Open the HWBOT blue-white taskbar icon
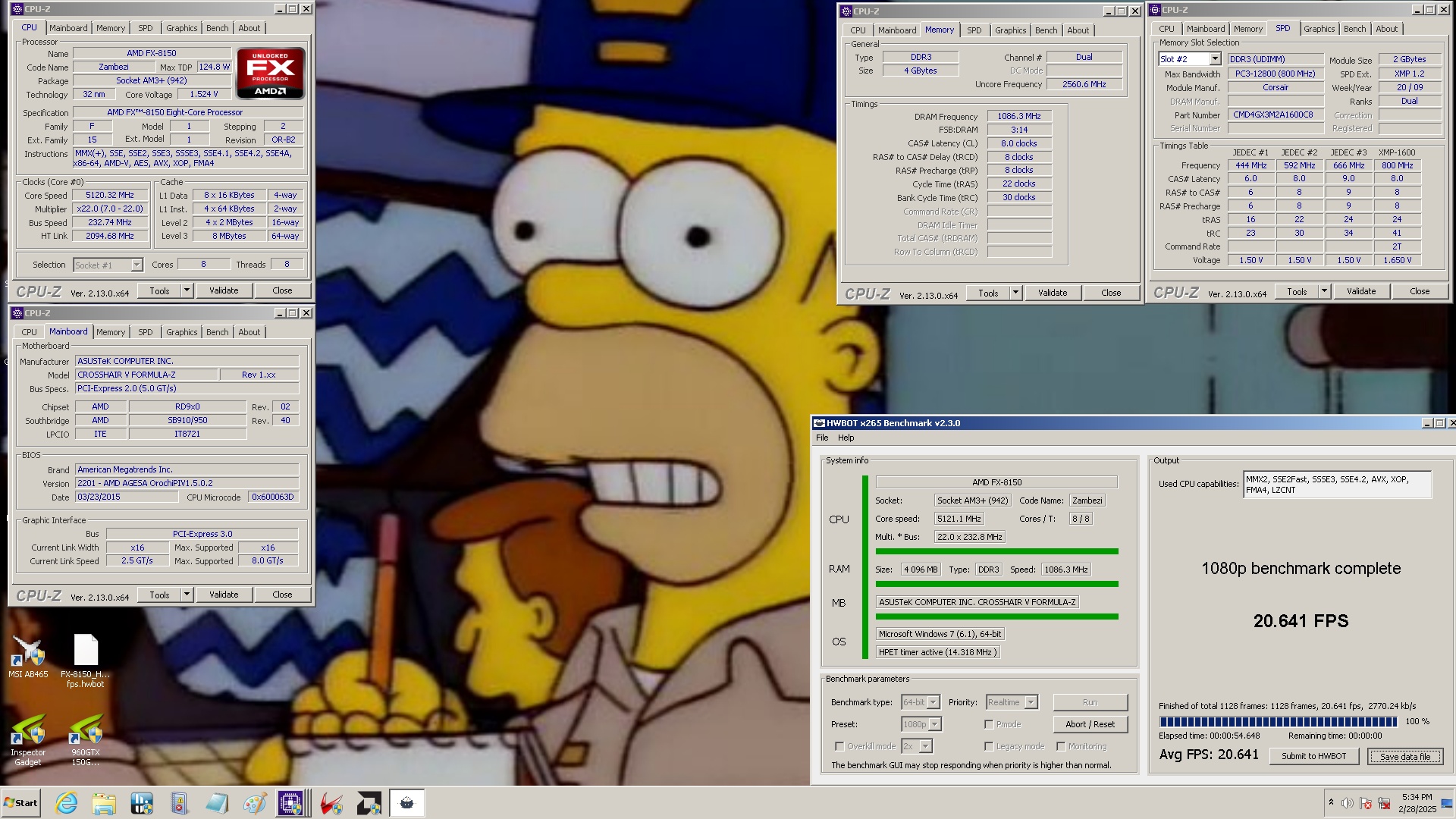Screen dimensions: 1456x819 [x=142, y=803]
